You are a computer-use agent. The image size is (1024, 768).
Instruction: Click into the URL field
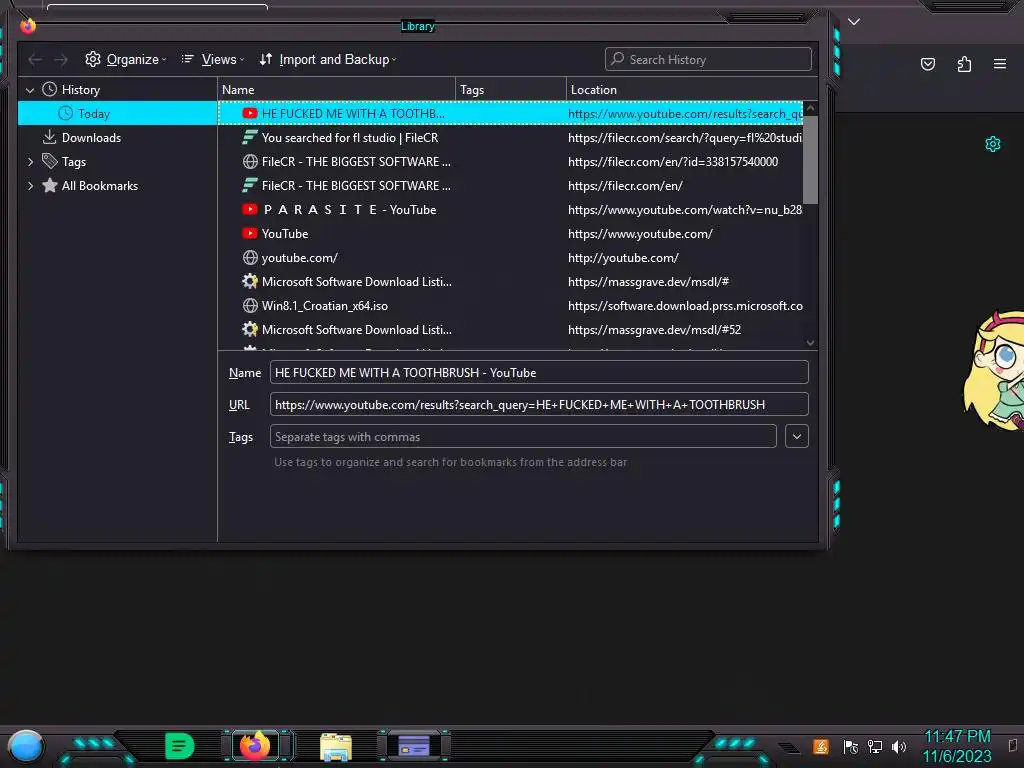tap(539, 404)
